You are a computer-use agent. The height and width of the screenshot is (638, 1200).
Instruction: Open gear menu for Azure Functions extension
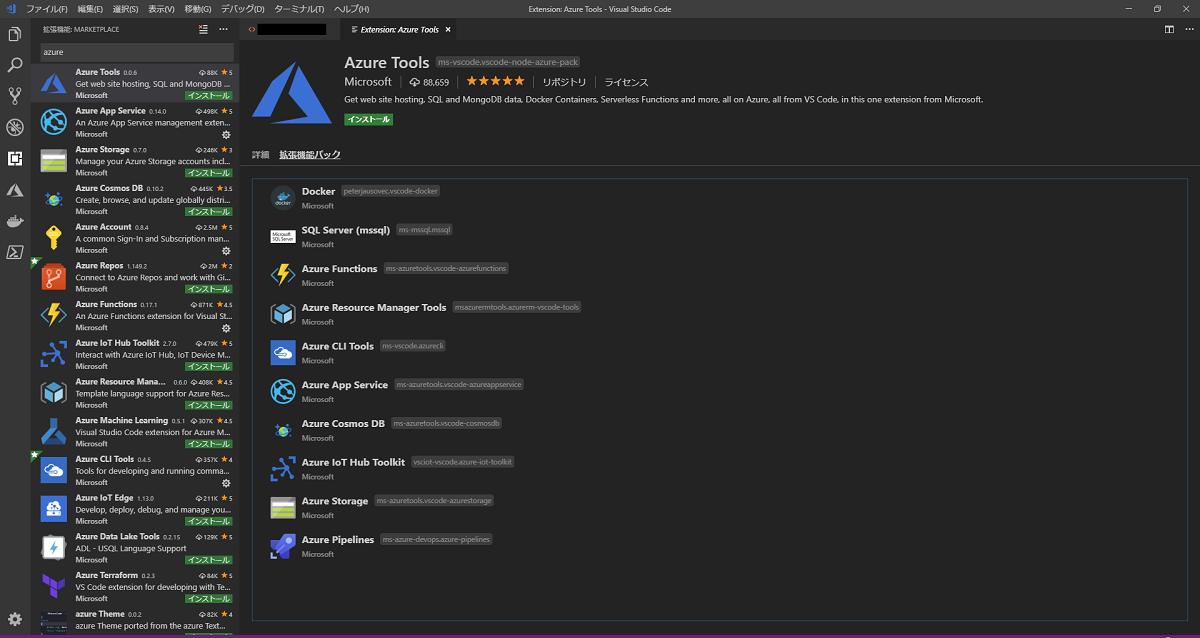click(226, 328)
